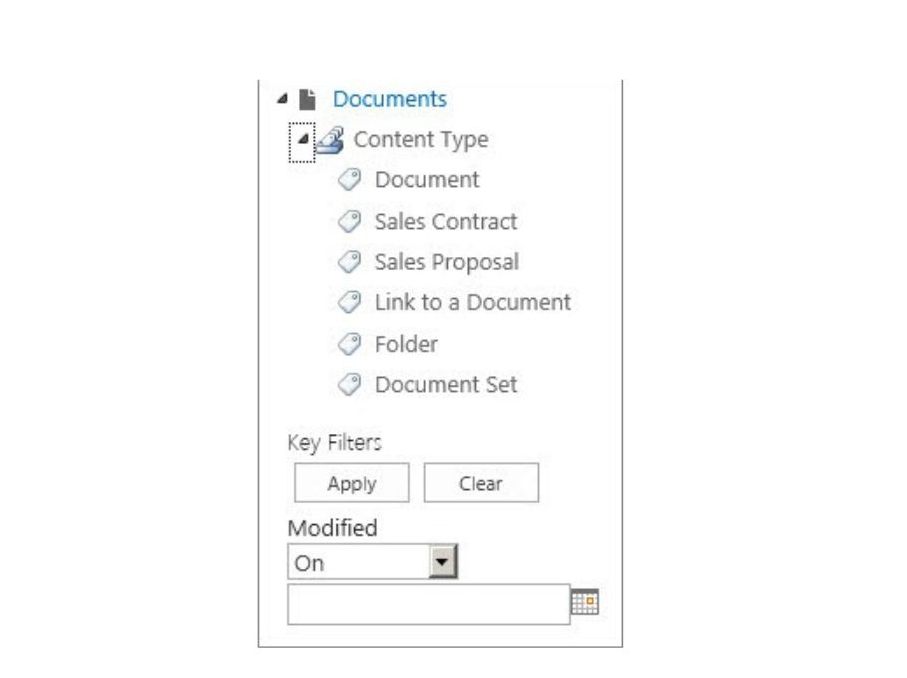The width and height of the screenshot is (907, 678).
Task: Click the tag icon beside Link to a Document
Action: [x=349, y=302]
